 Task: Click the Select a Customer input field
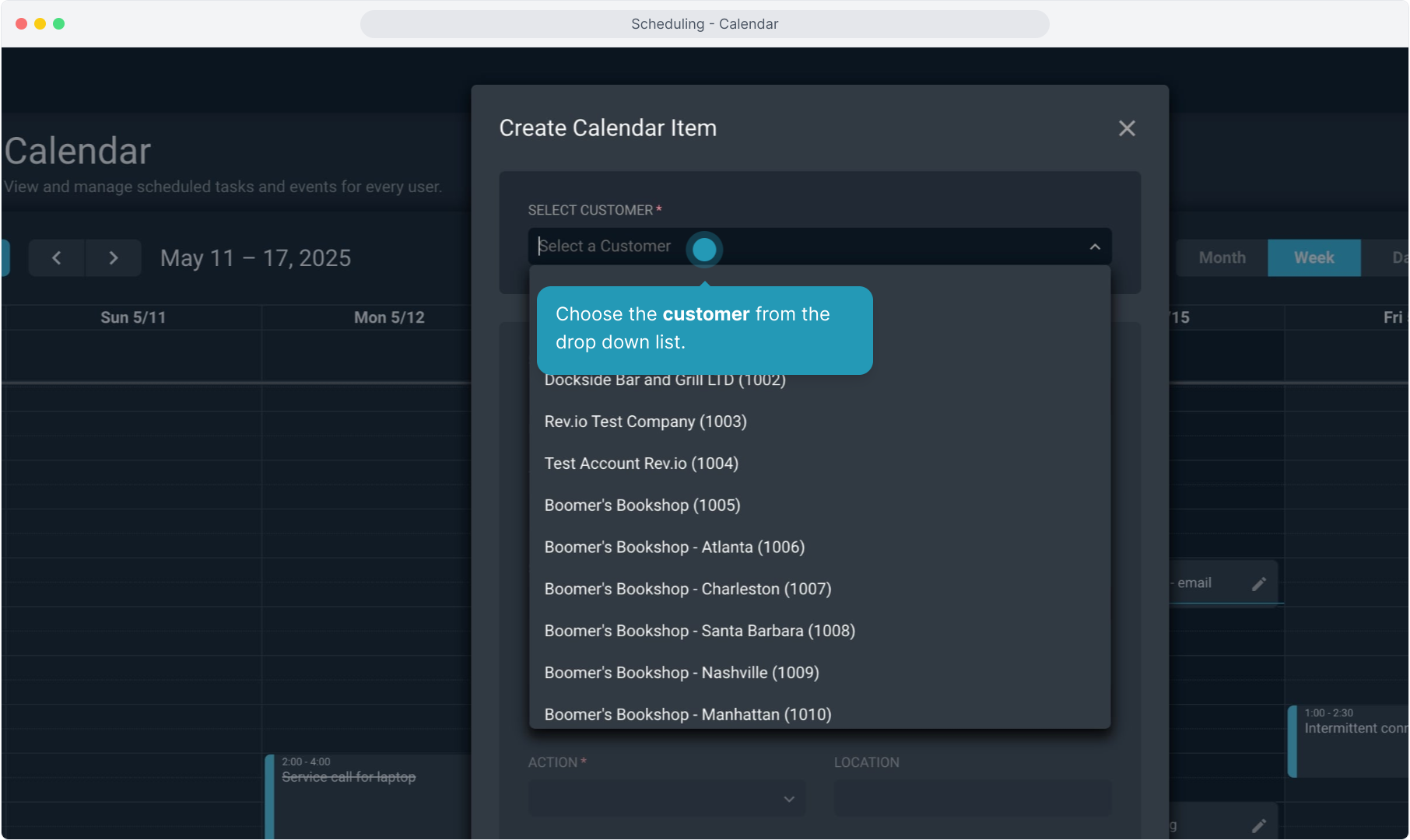[x=607, y=247]
